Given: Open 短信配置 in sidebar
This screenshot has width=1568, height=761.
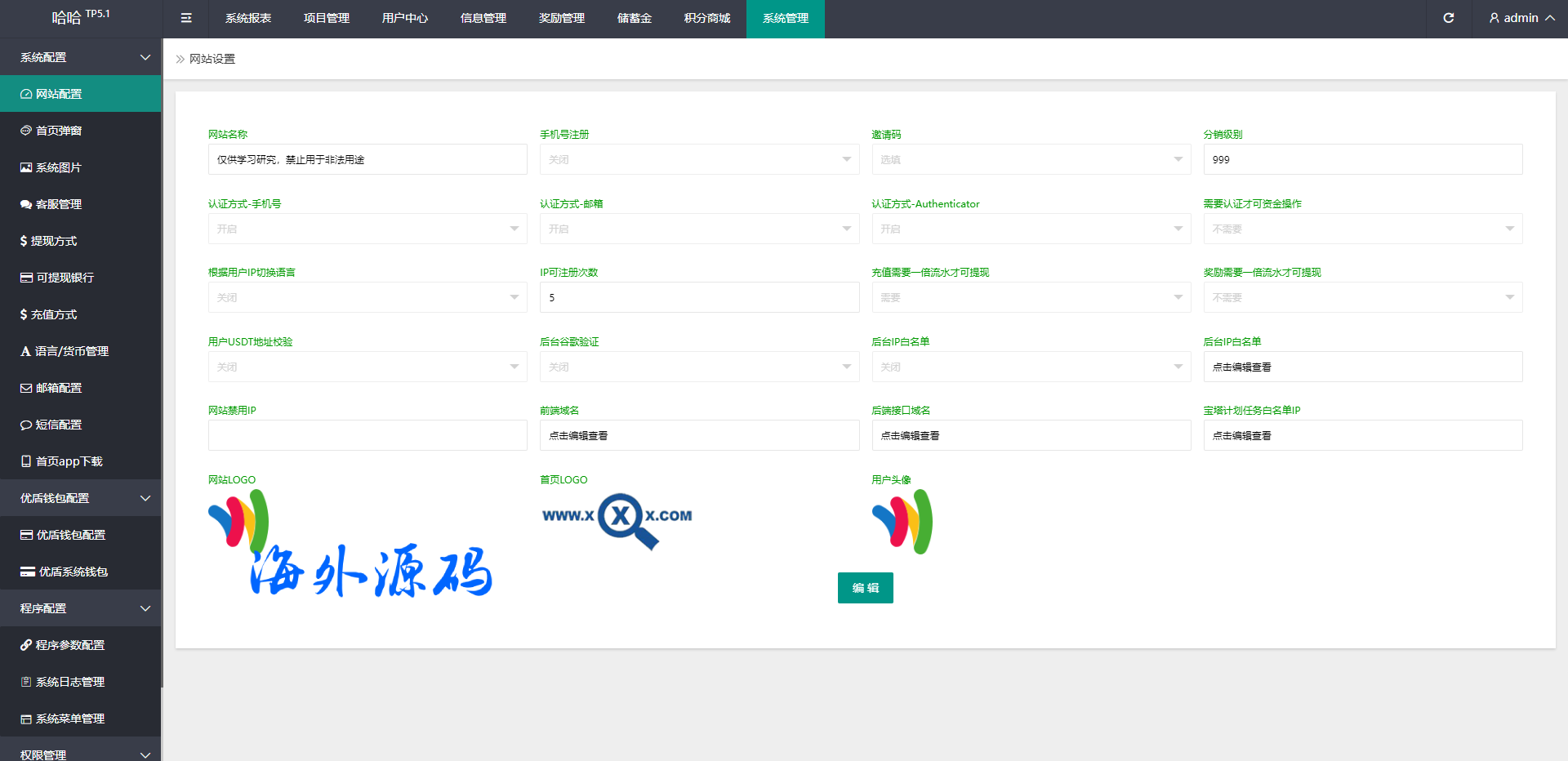Looking at the screenshot, I should pos(59,425).
